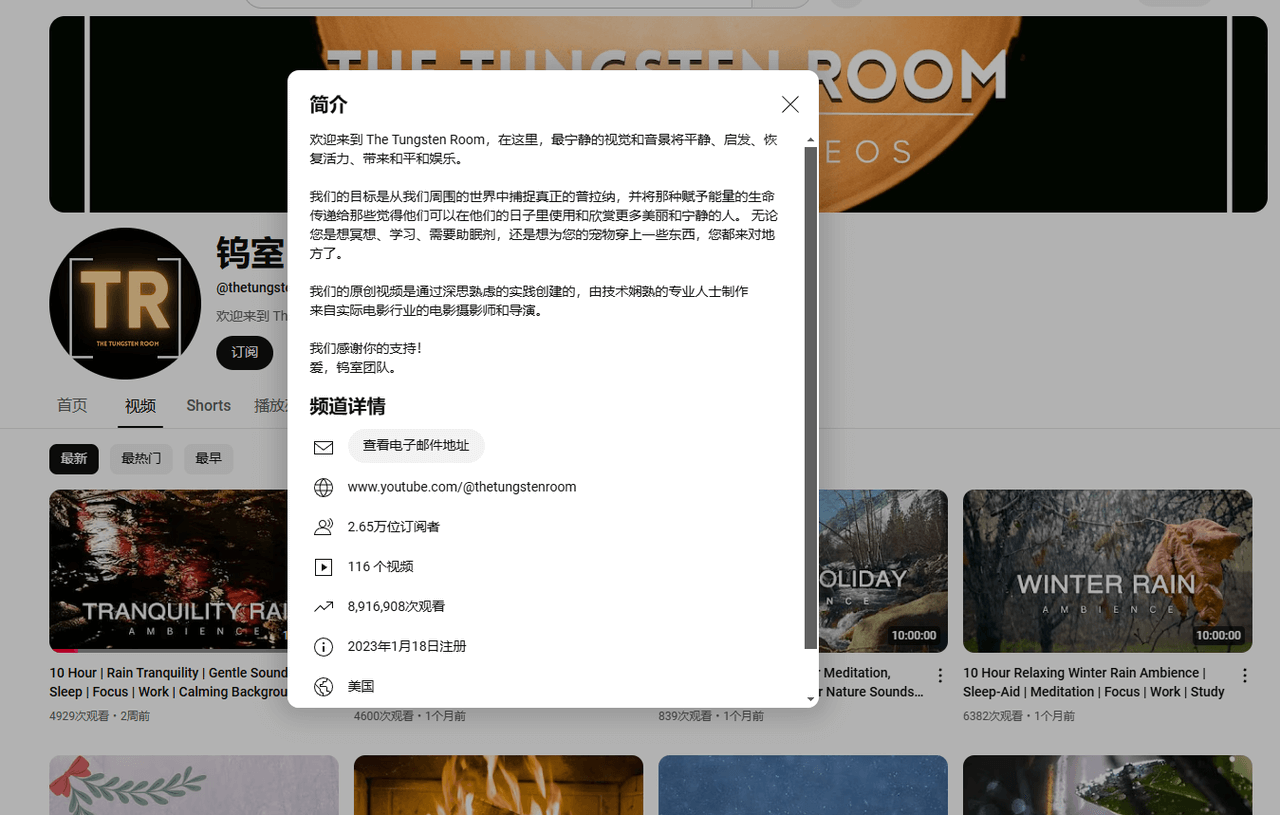
Task: Click the envelope email icon
Action: (x=323, y=447)
